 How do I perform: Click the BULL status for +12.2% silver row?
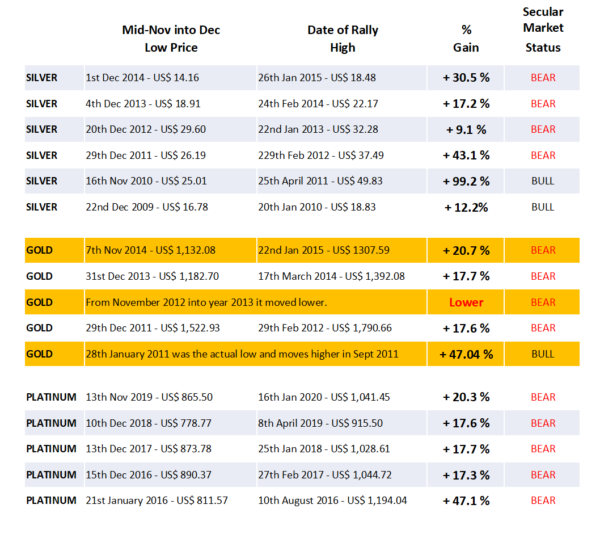542,207
